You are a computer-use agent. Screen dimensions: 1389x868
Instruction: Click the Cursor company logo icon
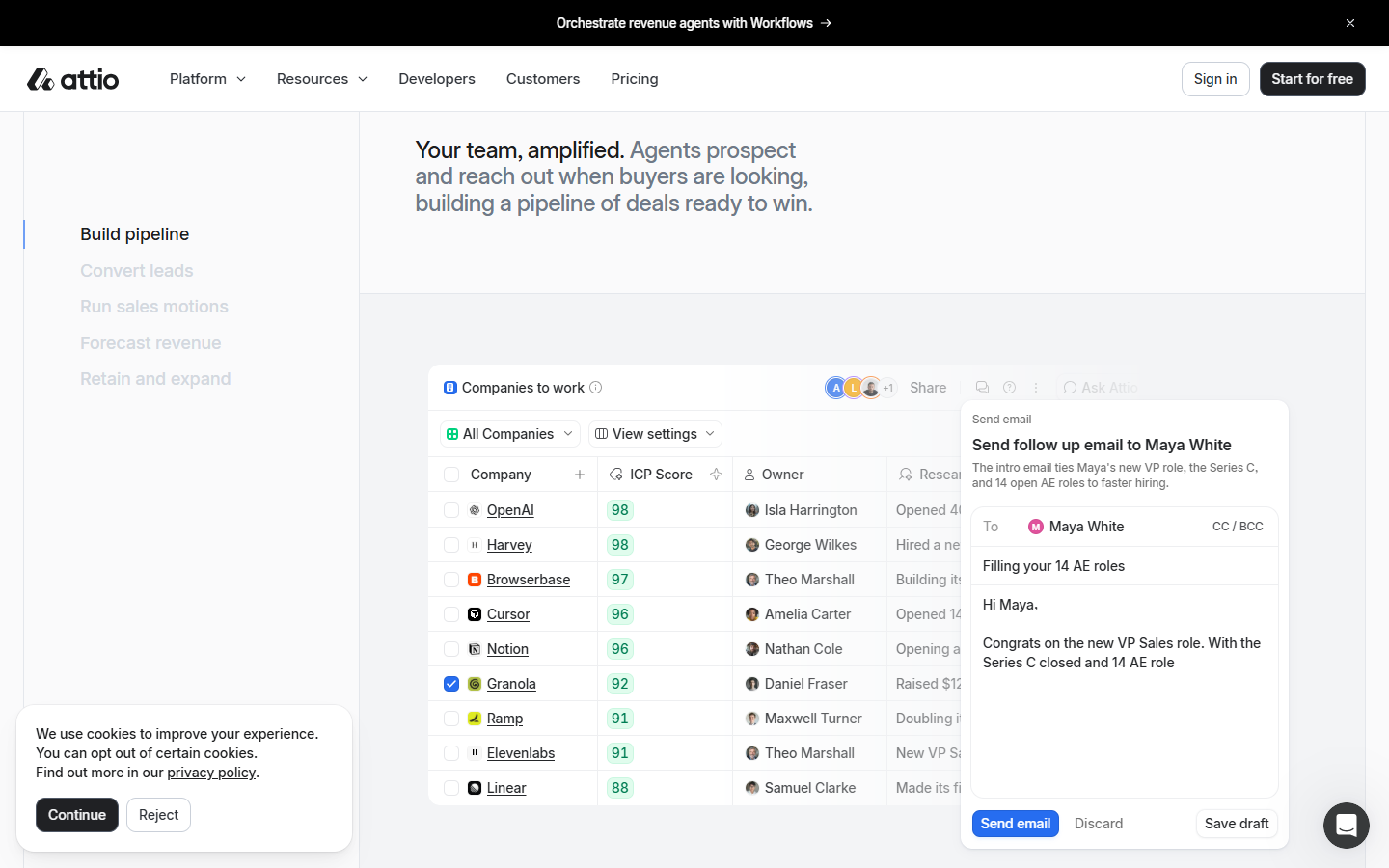click(475, 614)
